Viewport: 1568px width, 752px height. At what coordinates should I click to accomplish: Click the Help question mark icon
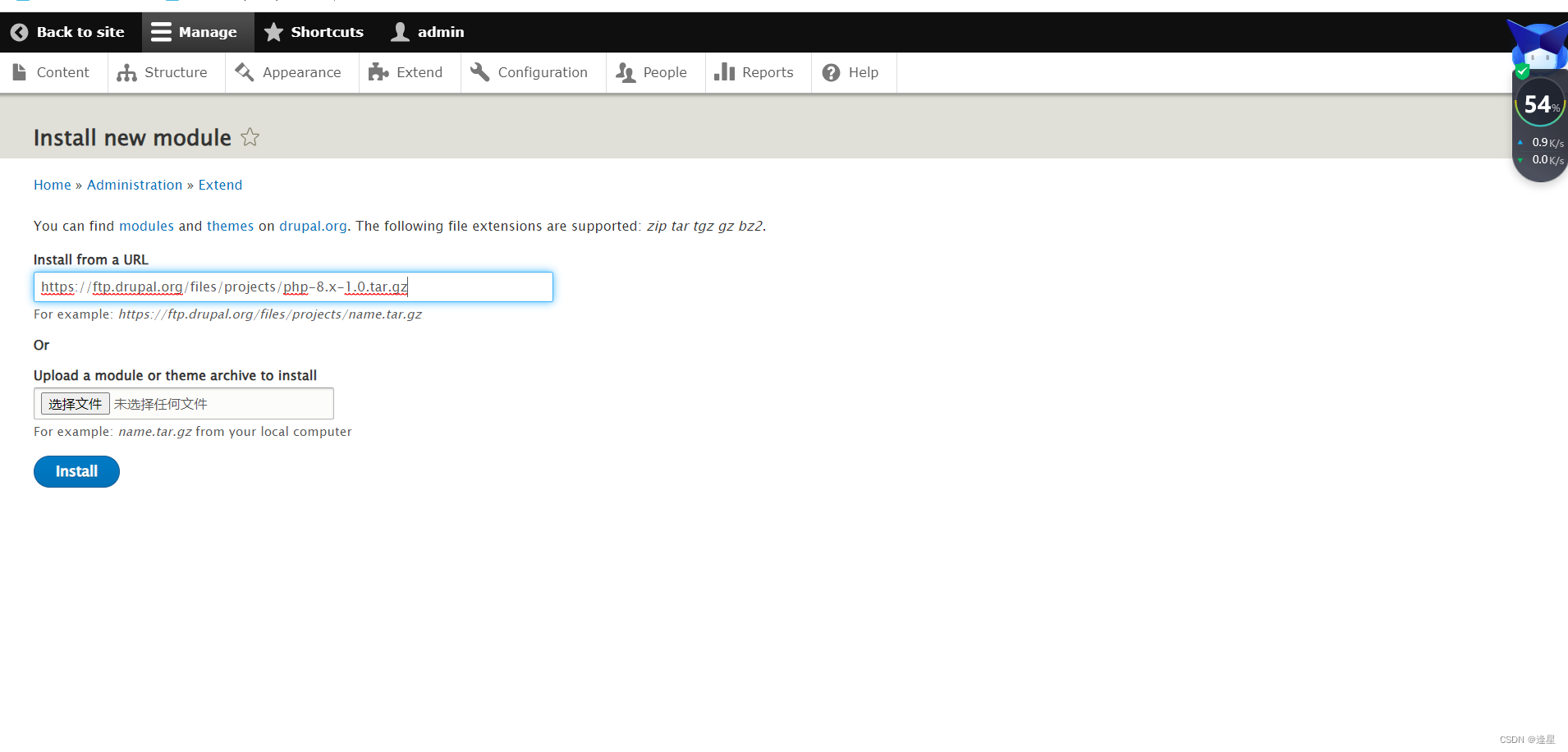coord(831,73)
